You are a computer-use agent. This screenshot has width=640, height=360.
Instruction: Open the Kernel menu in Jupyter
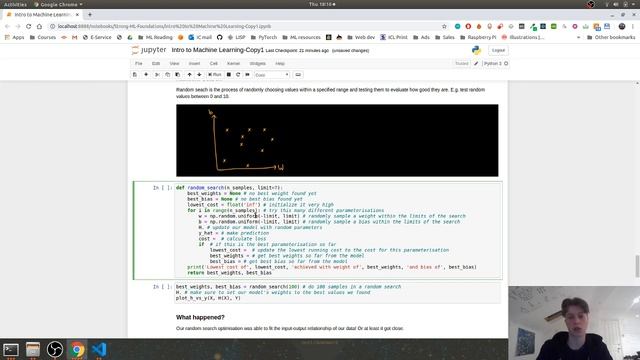[x=233, y=64]
